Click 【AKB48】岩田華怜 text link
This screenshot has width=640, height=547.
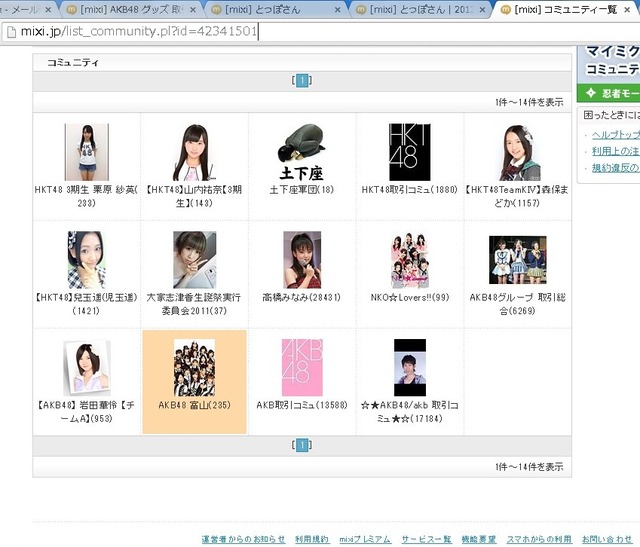point(86,411)
